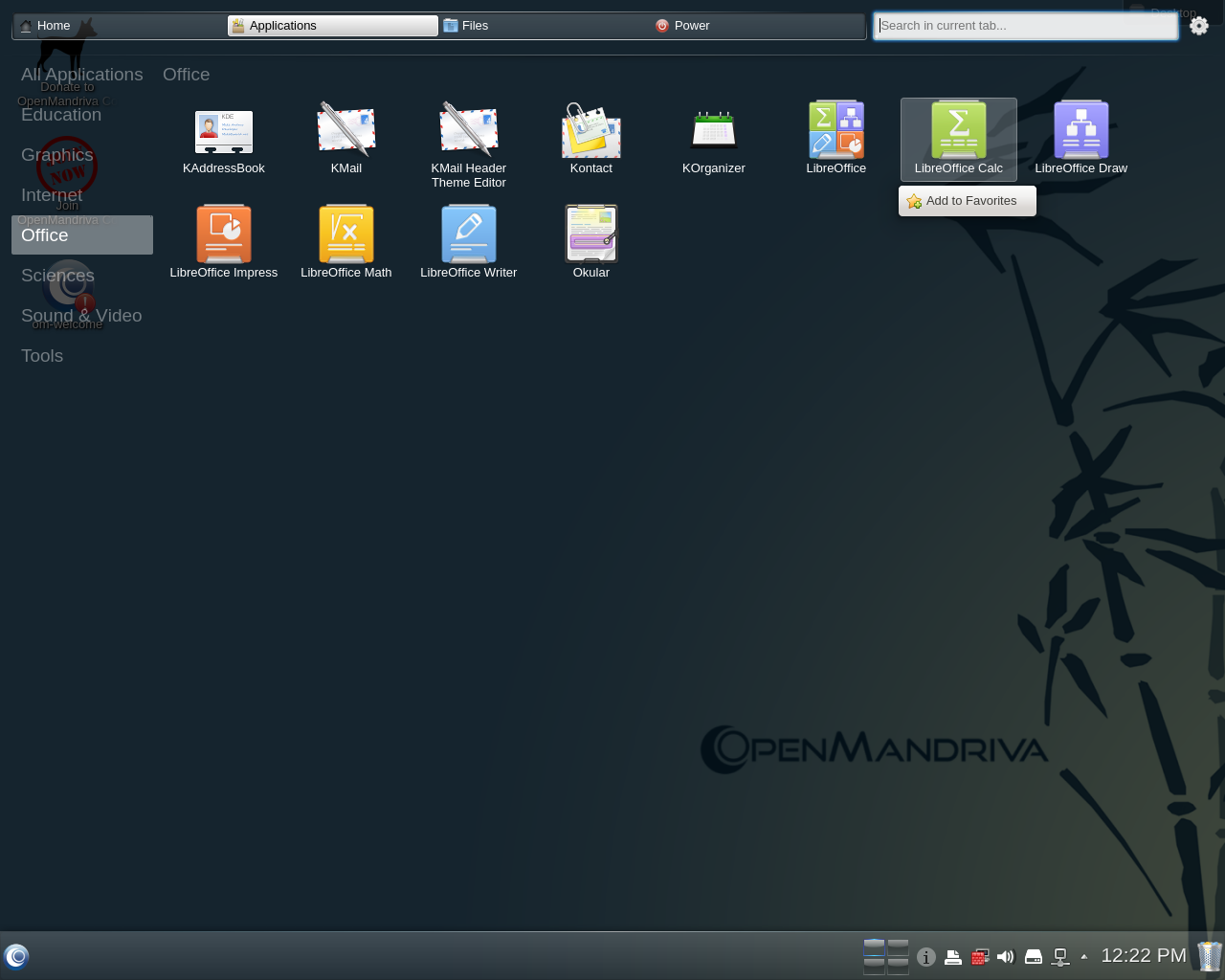
Task: Open KMail Header Theme Editor
Action: click(469, 145)
